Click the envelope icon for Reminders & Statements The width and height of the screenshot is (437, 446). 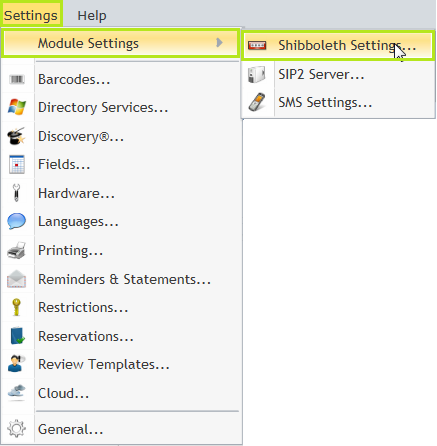click(x=16, y=279)
